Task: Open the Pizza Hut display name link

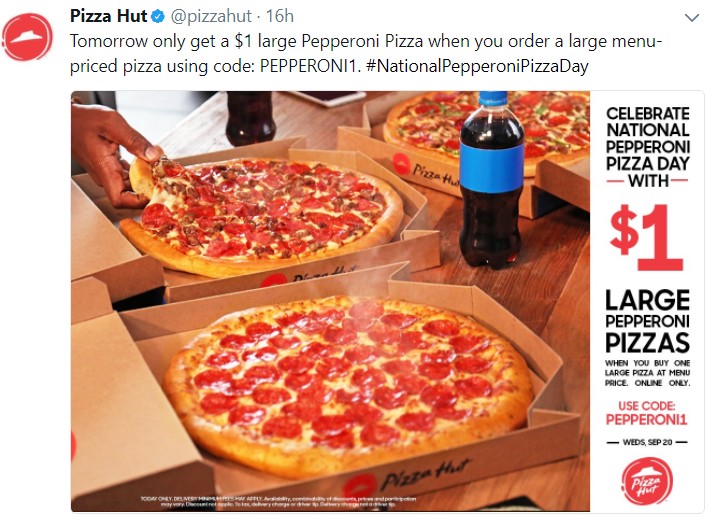Action: 108,16
